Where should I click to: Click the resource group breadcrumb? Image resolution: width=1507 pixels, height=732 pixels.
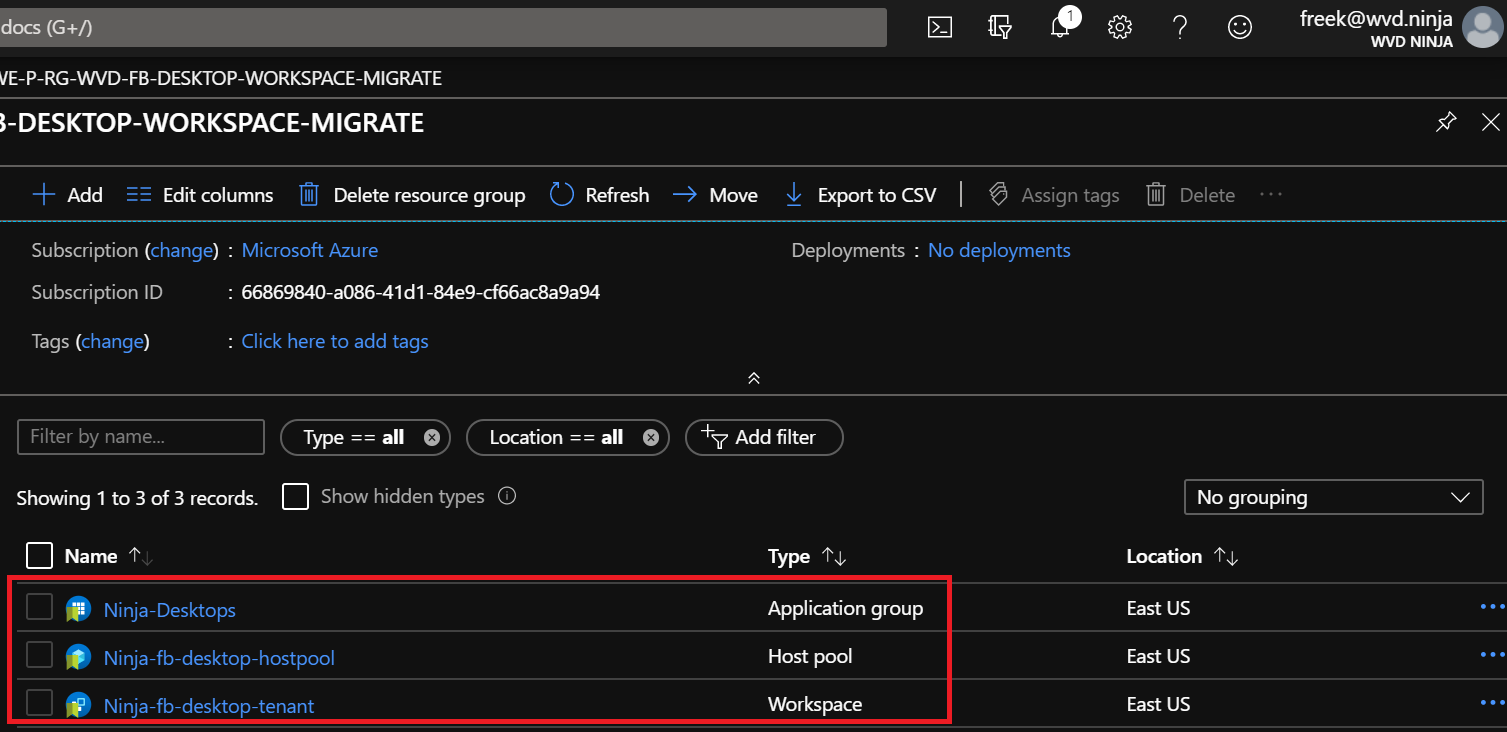[221, 78]
